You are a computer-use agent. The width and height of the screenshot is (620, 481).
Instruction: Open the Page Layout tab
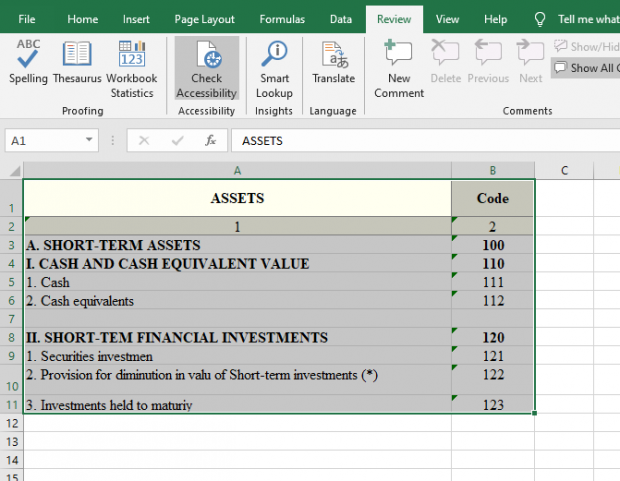(204, 19)
